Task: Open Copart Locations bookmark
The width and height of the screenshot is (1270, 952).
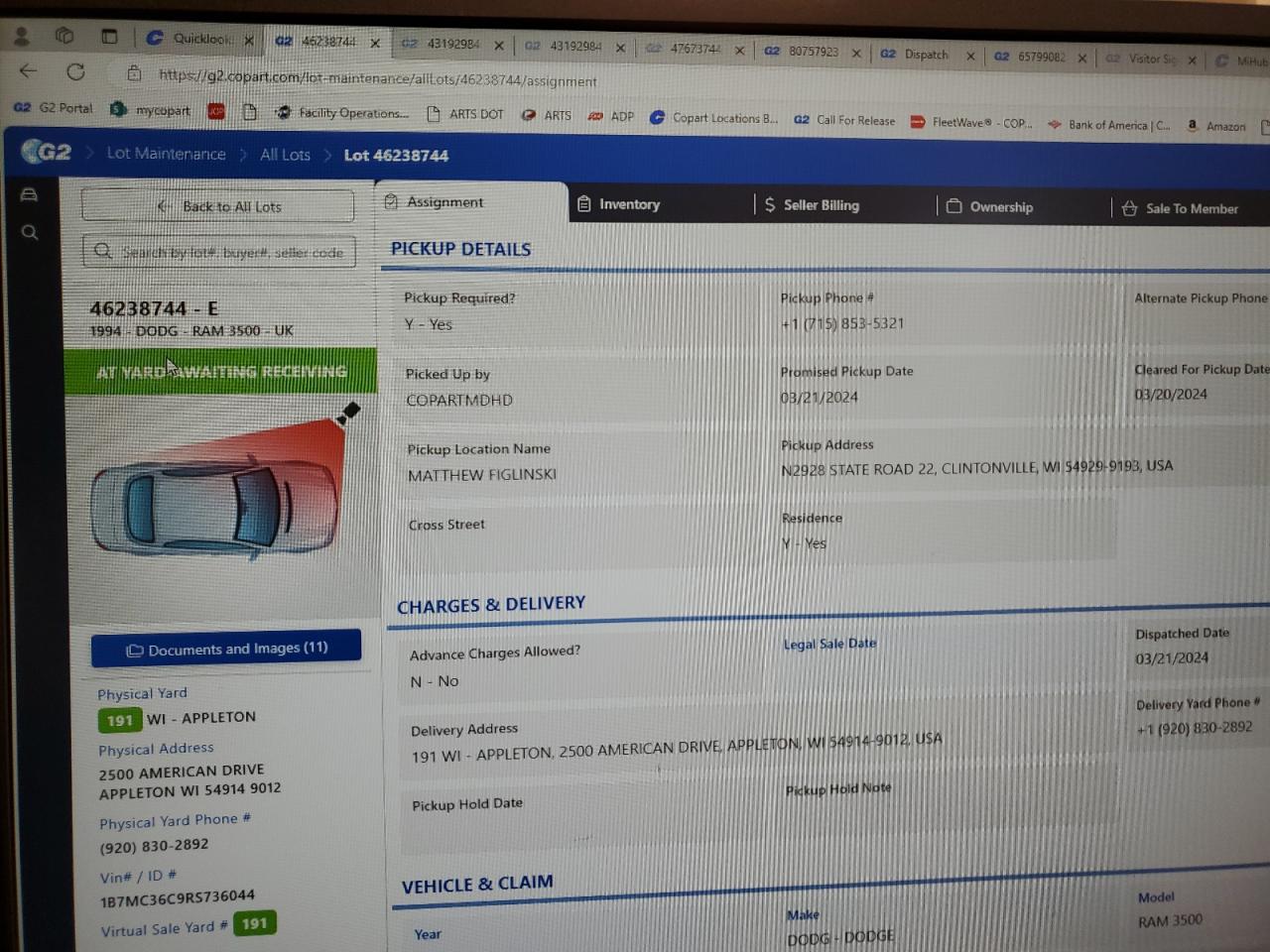Action: tap(714, 117)
